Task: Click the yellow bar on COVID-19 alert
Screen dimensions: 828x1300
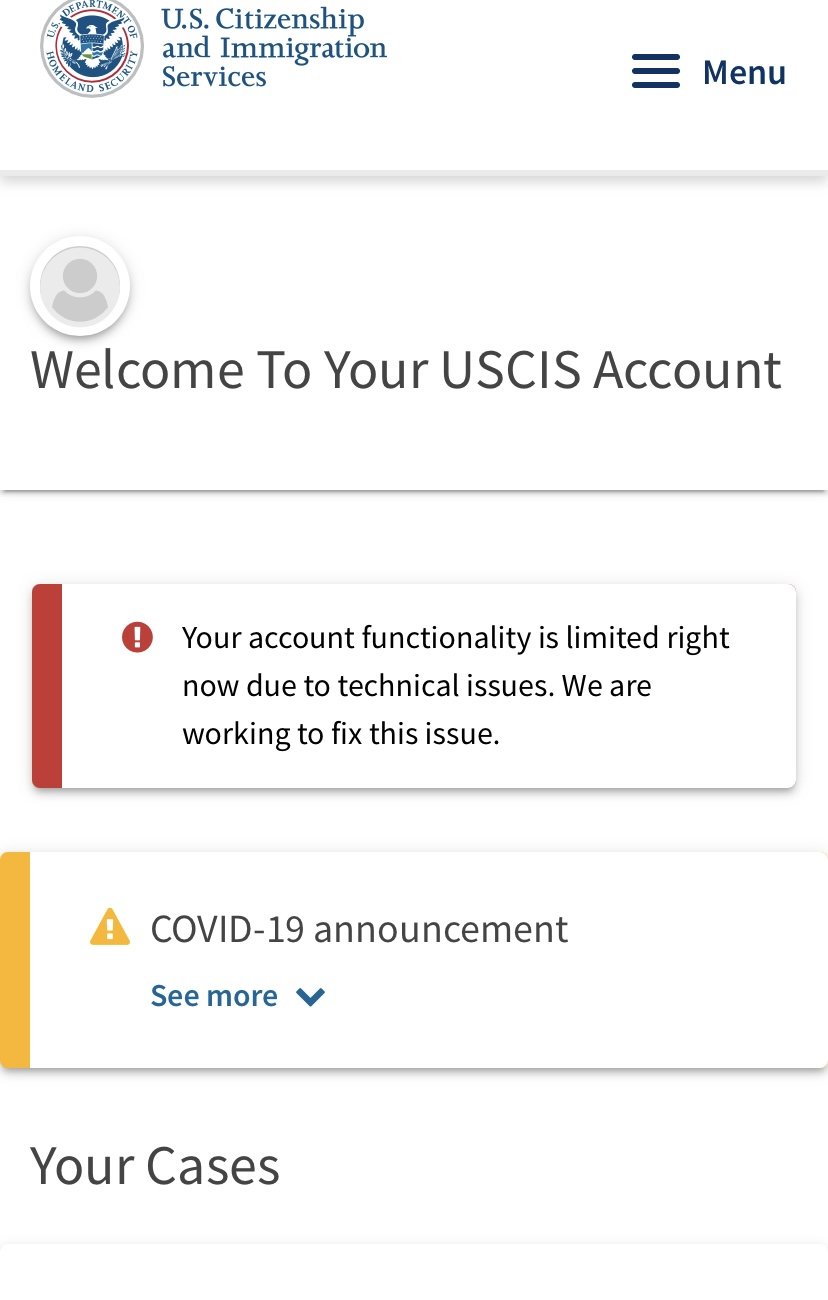Action: point(15,960)
